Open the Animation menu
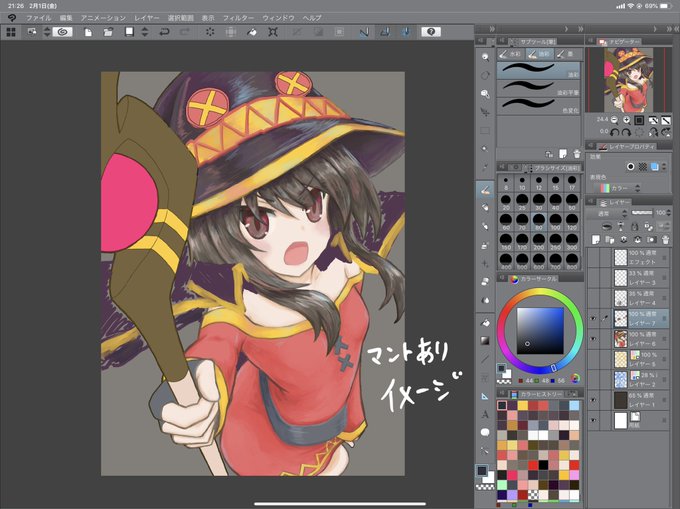 pos(103,18)
